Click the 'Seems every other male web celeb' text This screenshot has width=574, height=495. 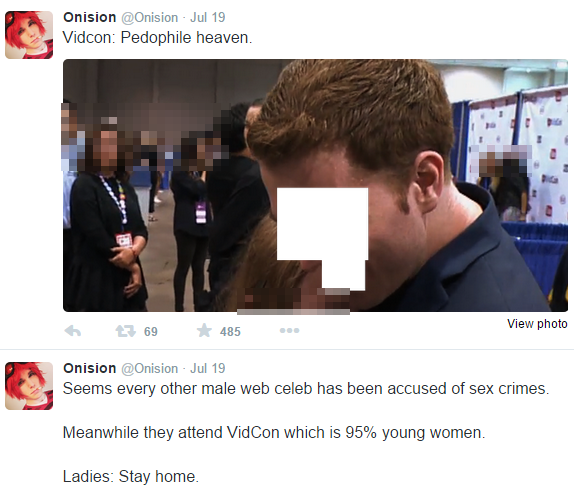tap(190, 389)
